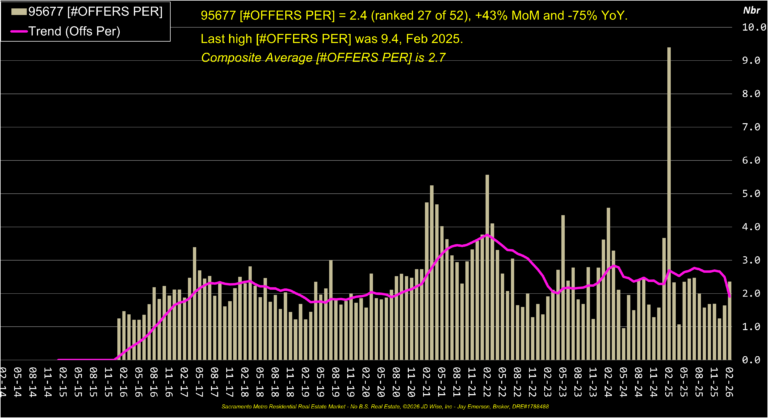Viewport: 768px width, 418px height.
Task: Click the 8.0 y-axis label
Action: tap(750, 94)
